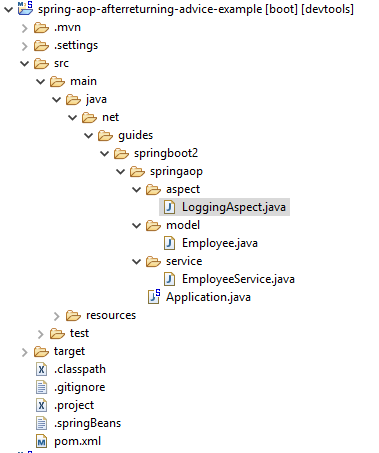Click the .gitignore text file icon
The width and height of the screenshot is (379, 453).
[41, 387]
